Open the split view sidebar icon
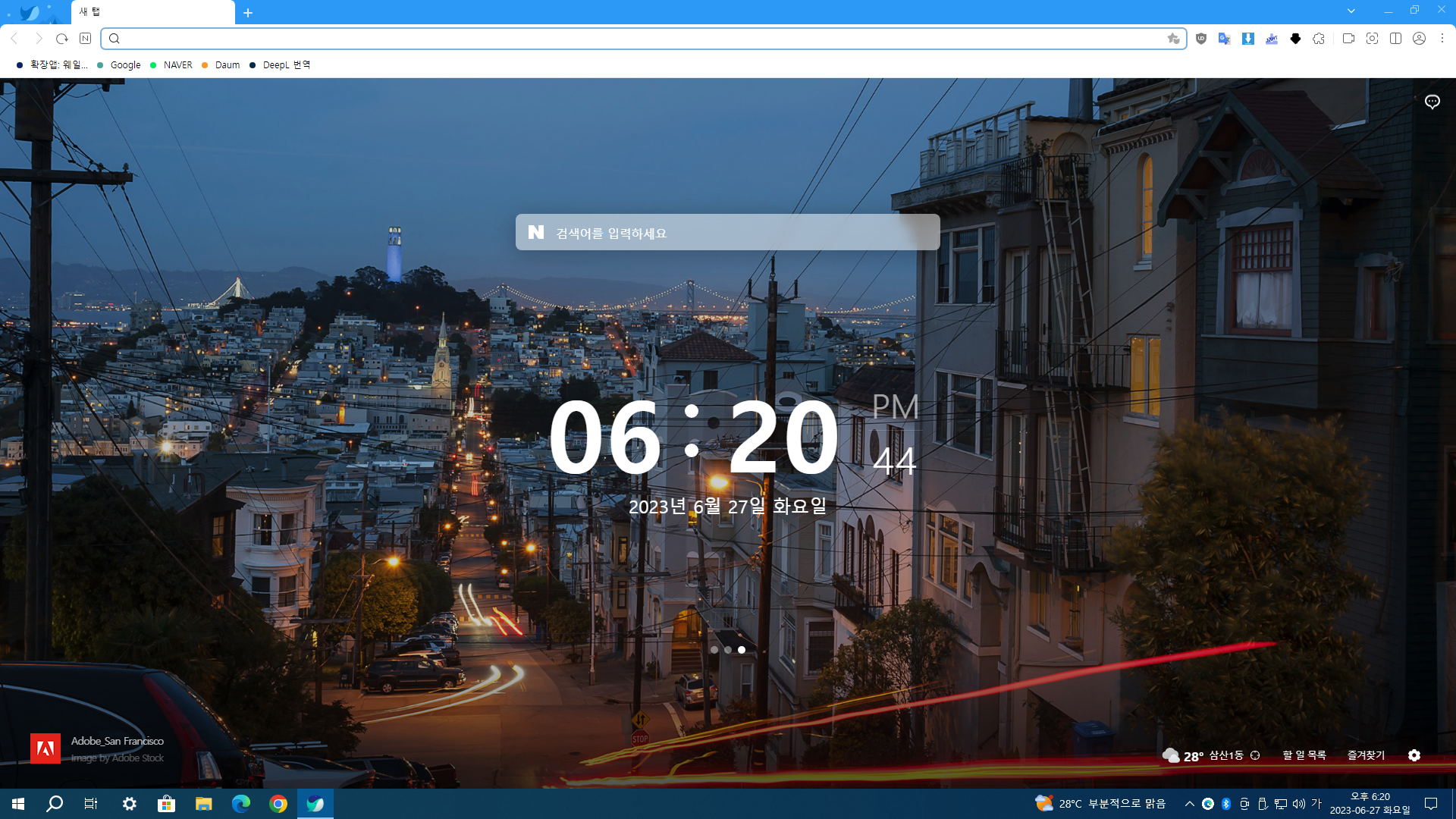Image resolution: width=1456 pixels, height=819 pixels. pyautogui.click(x=1395, y=39)
